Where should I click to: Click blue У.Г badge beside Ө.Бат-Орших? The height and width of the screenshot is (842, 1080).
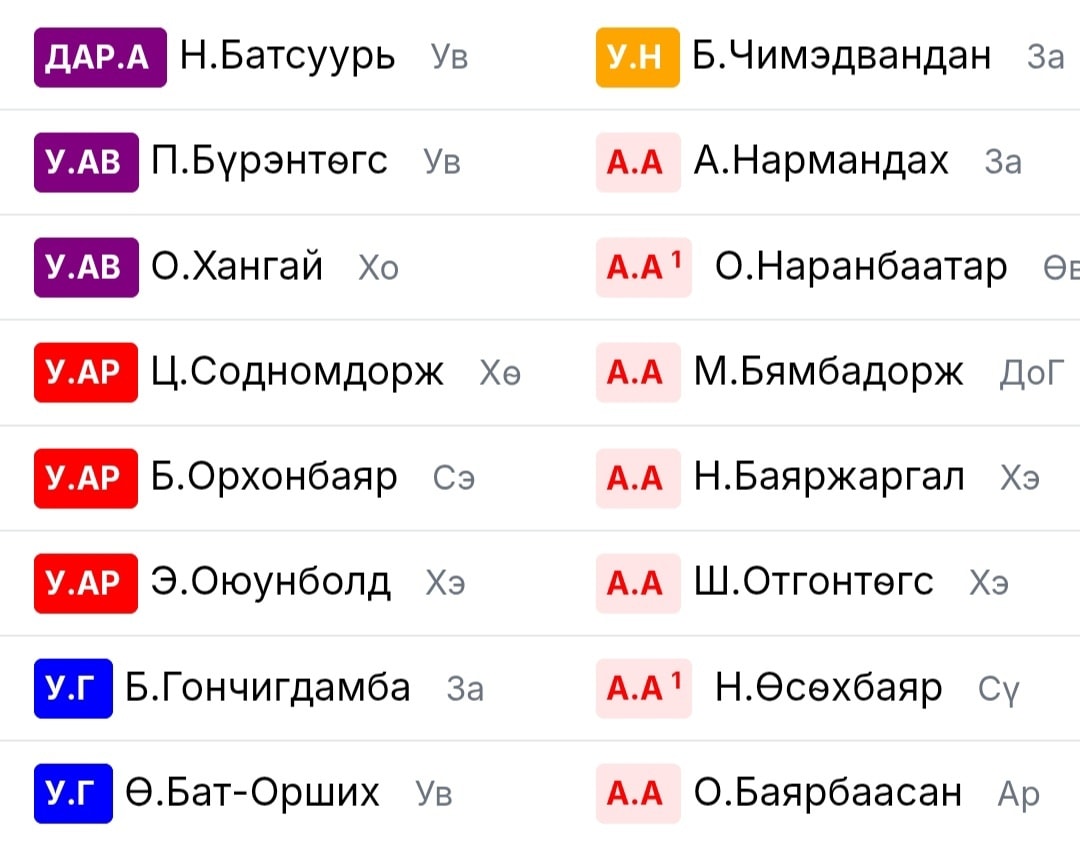tap(73, 793)
